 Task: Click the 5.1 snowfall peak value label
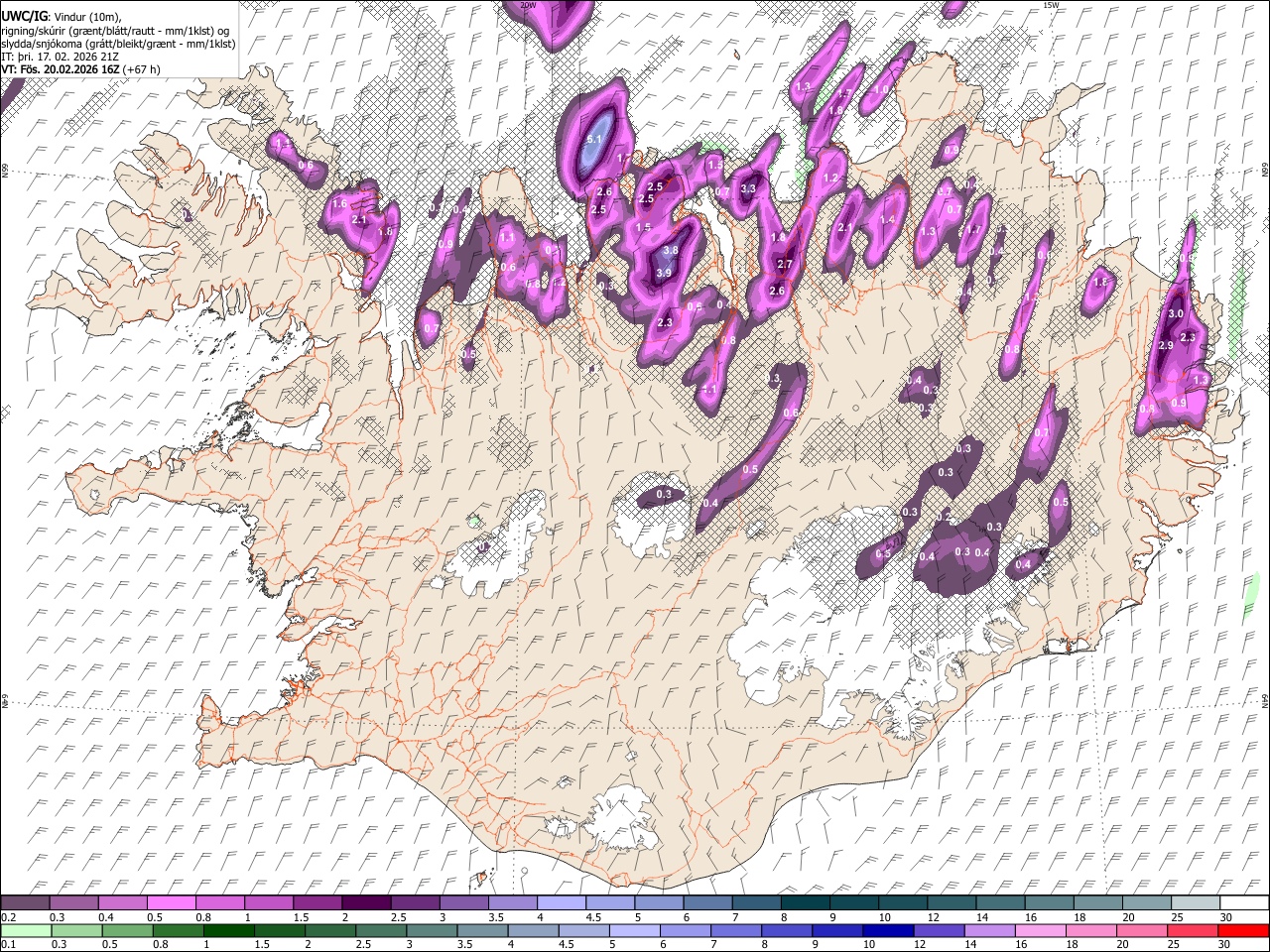pos(595,140)
